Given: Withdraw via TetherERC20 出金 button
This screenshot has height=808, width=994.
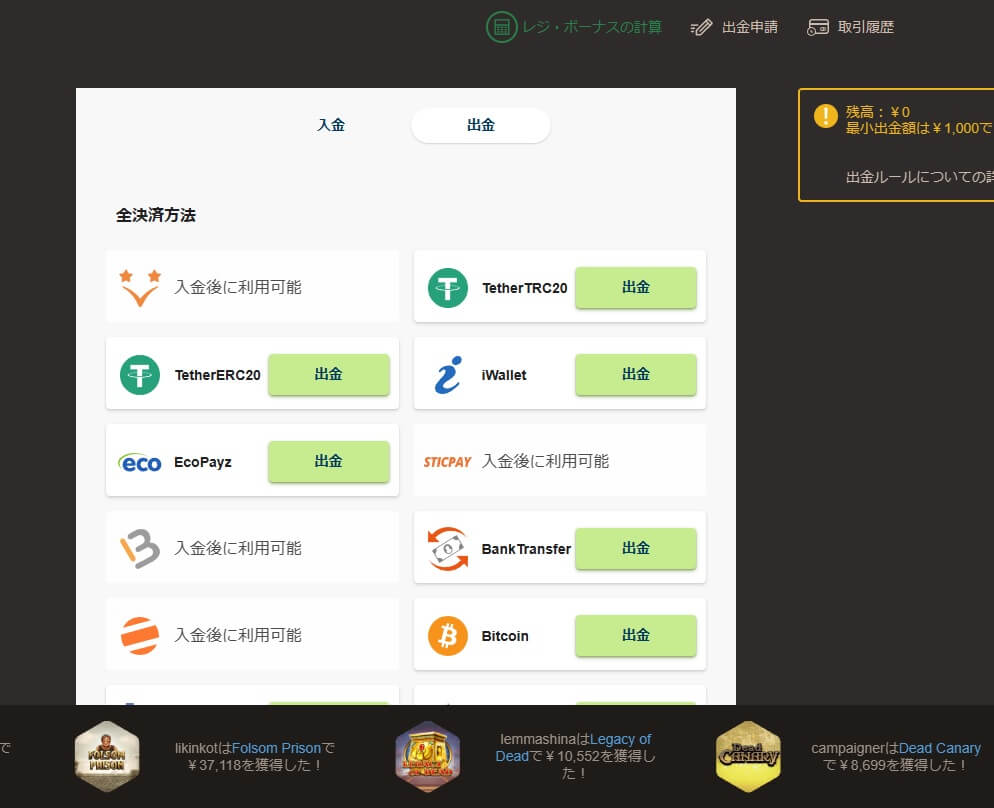Looking at the screenshot, I should (328, 374).
